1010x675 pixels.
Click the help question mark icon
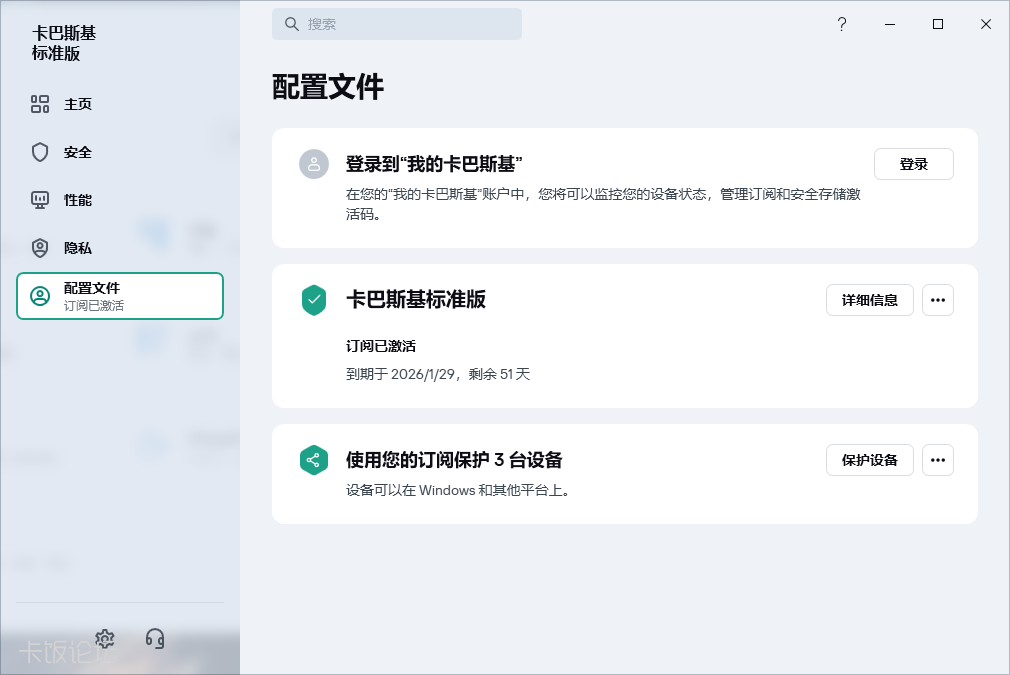[x=842, y=24]
